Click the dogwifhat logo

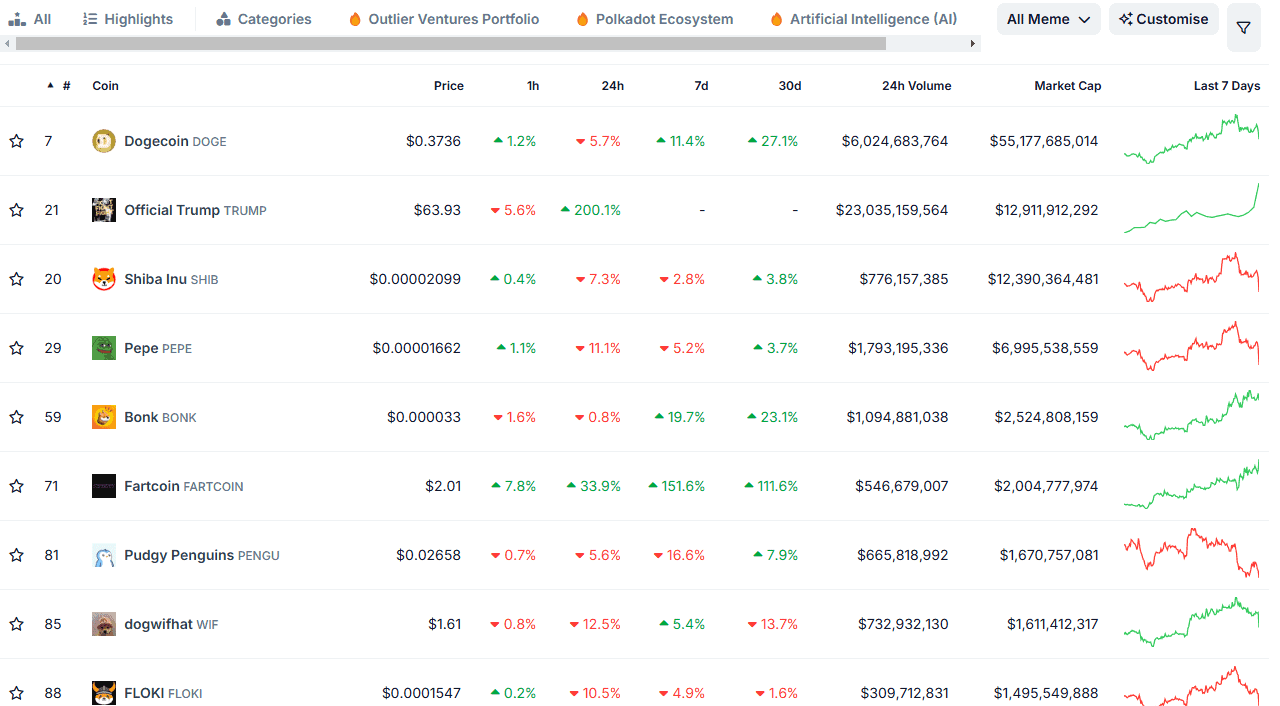click(104, 624)
